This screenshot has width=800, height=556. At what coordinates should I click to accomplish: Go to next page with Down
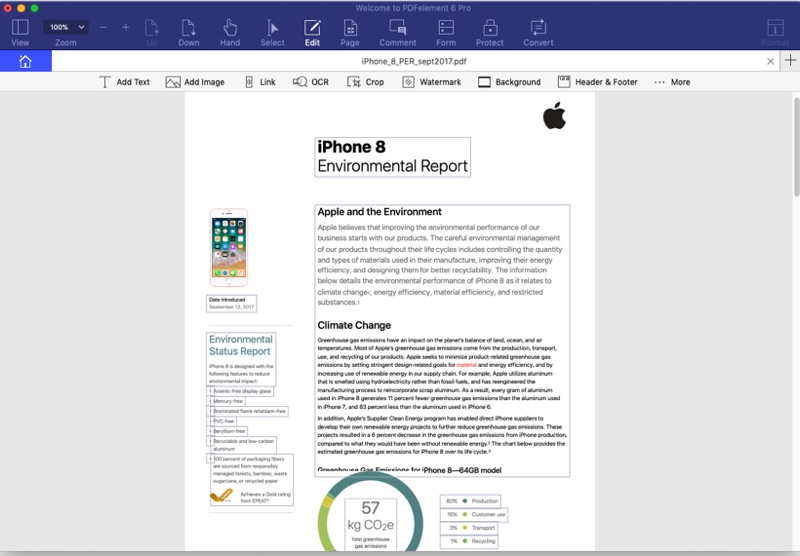tap(189, 33)
